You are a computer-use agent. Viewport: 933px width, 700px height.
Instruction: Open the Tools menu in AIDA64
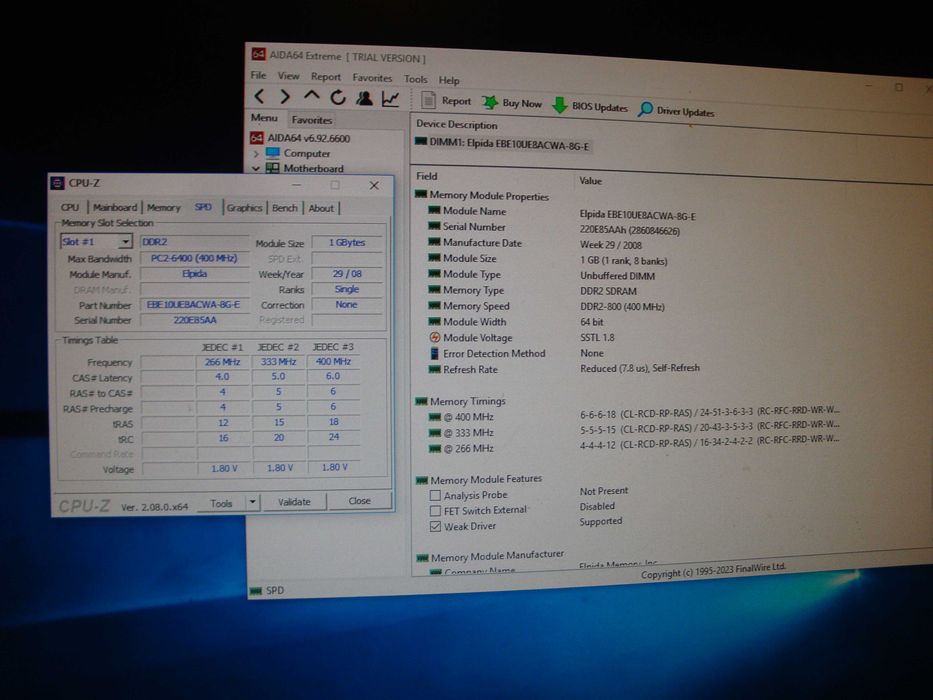tap(415, 79)
